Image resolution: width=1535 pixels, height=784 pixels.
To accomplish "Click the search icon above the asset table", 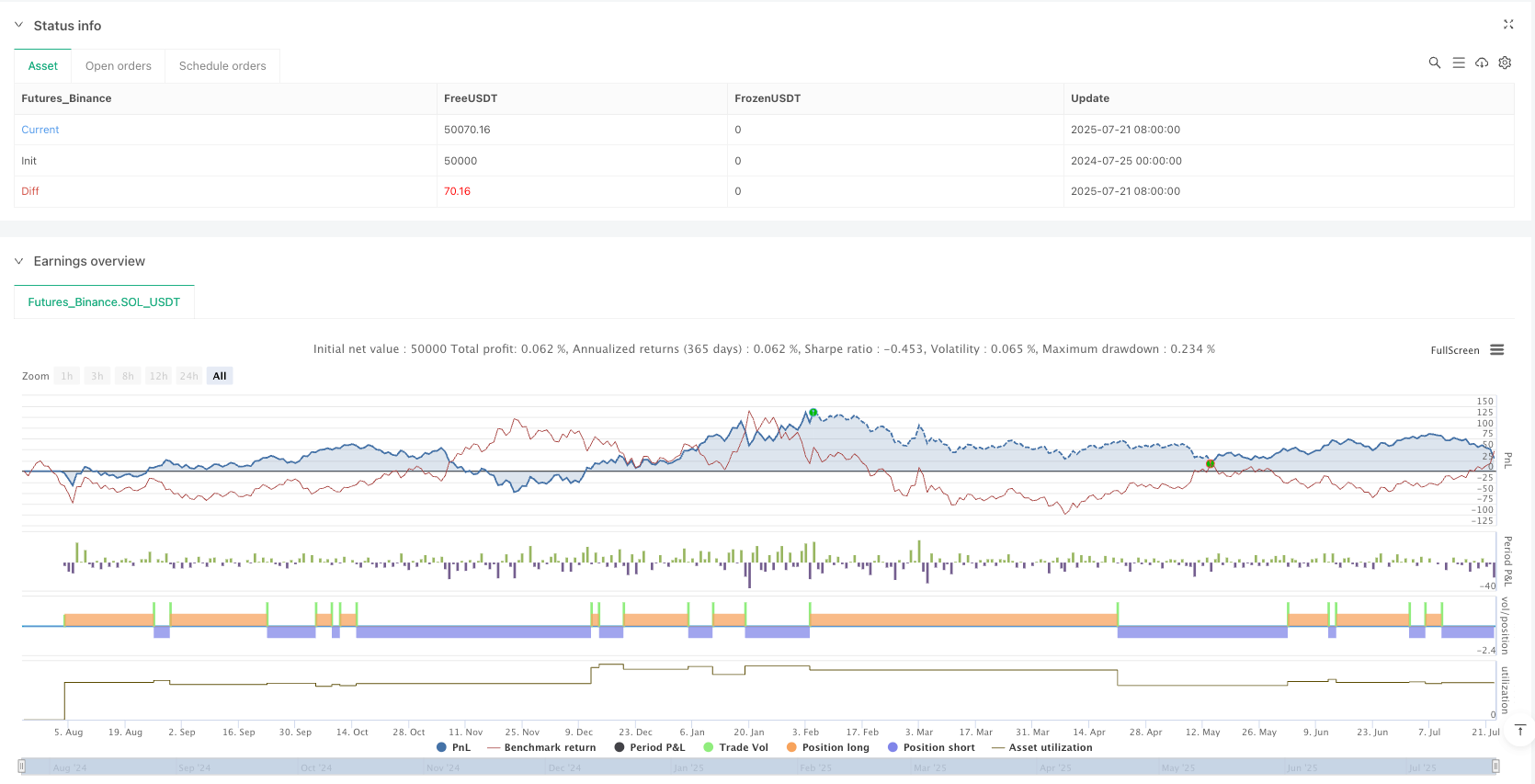I will (x=1434, y=62).
